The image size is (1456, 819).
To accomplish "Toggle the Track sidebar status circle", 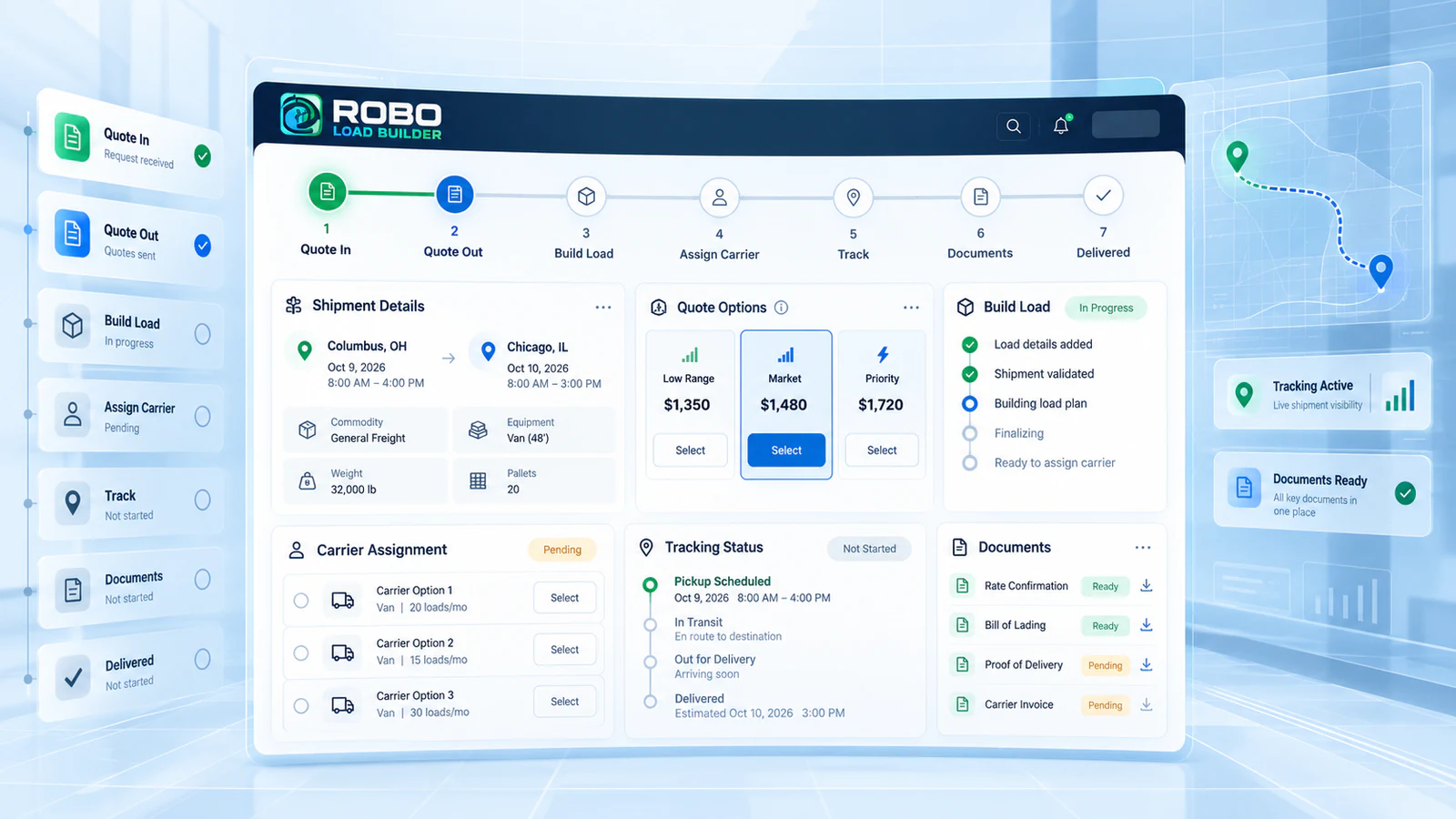I will click(x=202, y=500).
